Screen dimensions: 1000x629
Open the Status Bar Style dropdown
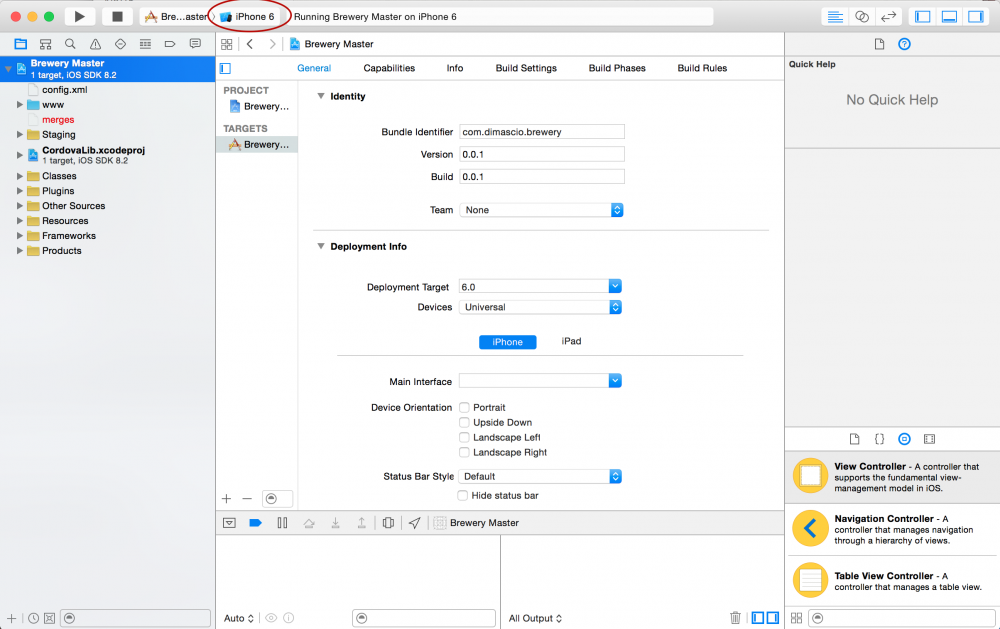pyautogui.click(x=614, y=476)
